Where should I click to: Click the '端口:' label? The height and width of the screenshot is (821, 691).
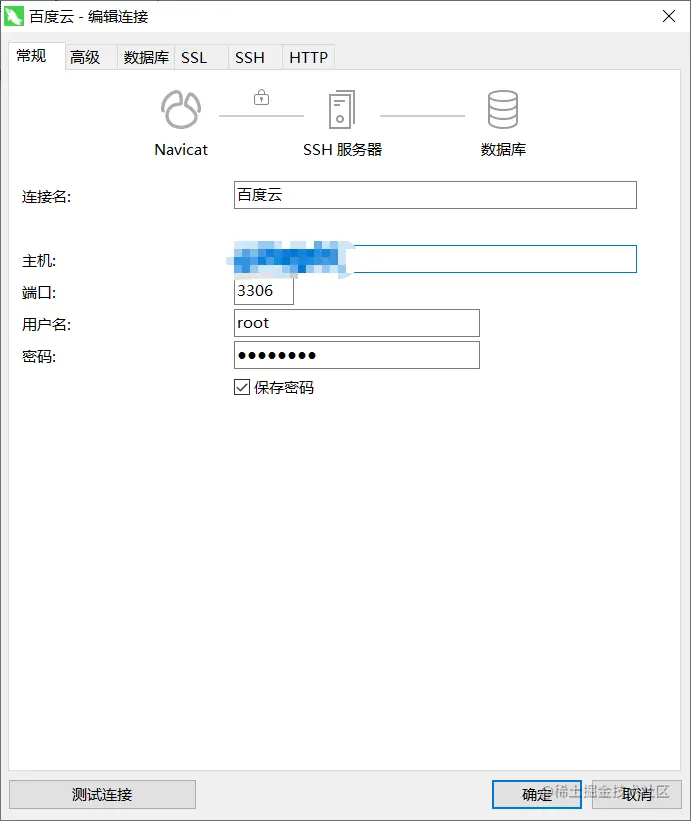click(x=39, y=293)
